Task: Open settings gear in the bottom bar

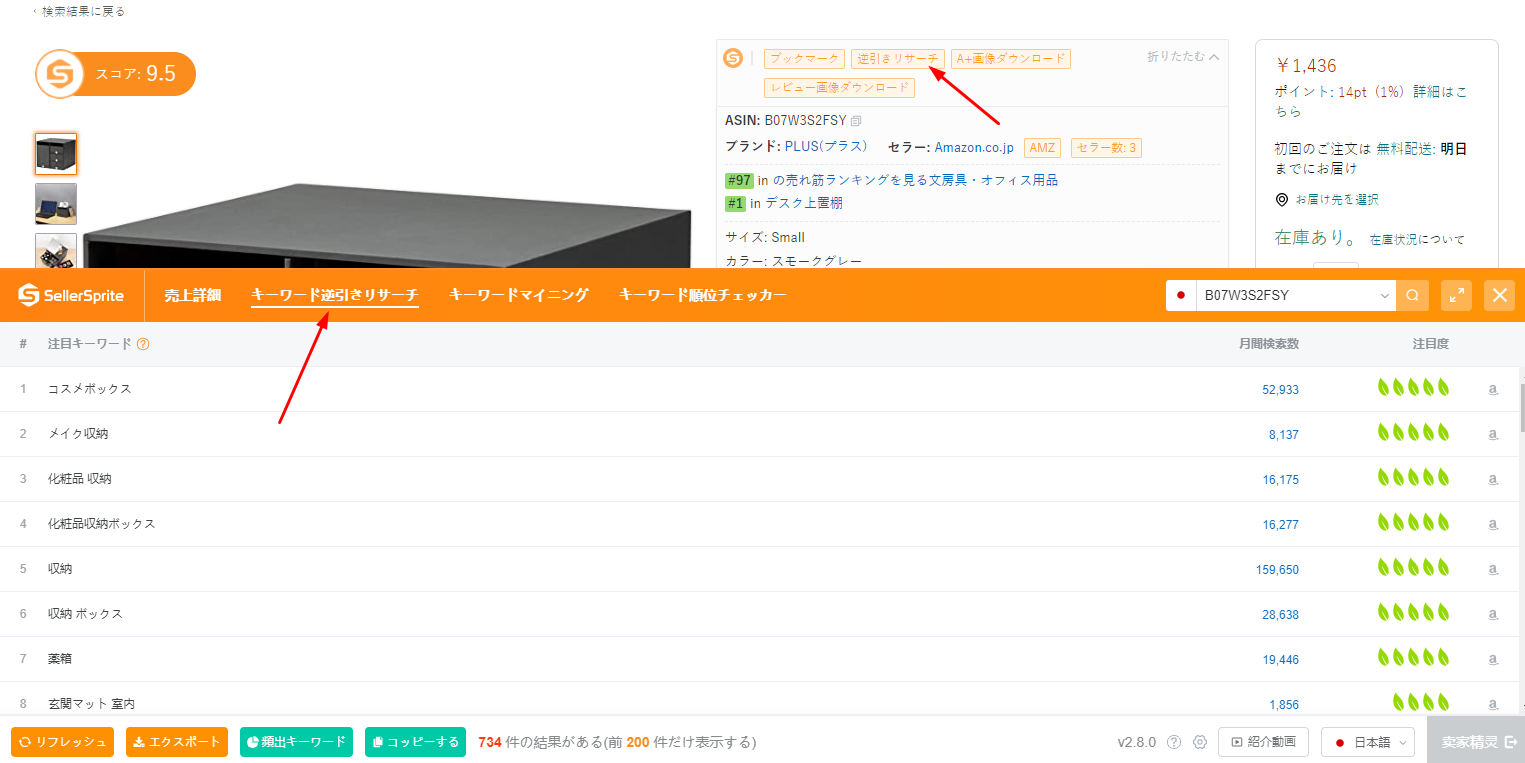Action: coord(1200,742)
